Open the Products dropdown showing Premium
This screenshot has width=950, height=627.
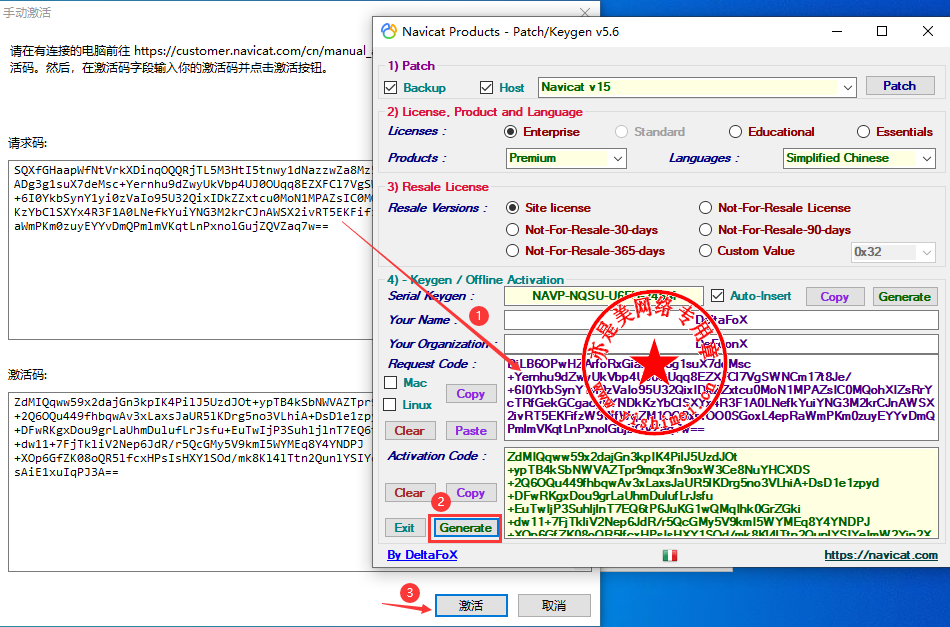click(566, 158)
